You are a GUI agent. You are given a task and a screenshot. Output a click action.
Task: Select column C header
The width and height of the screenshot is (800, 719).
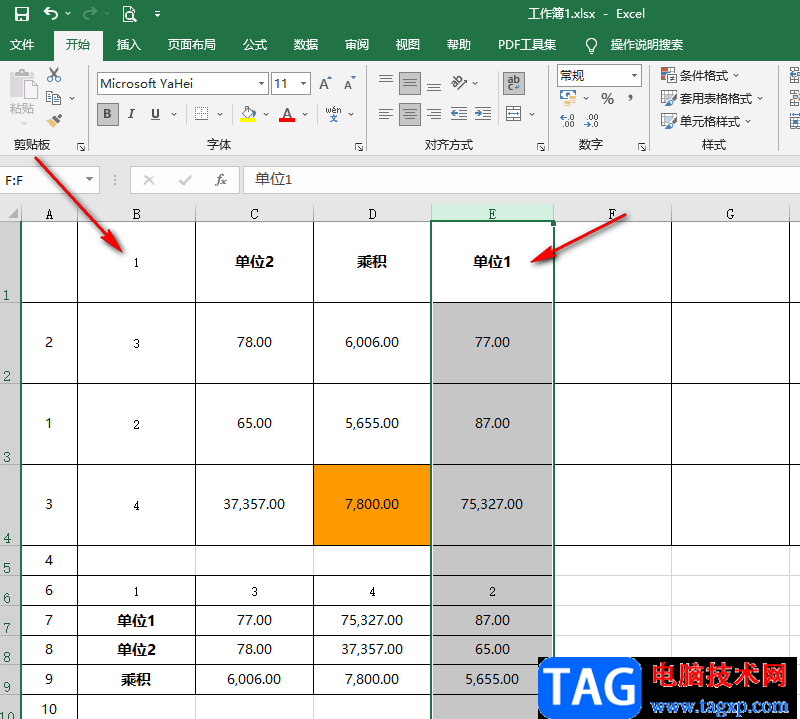click(x=254, y=213)
